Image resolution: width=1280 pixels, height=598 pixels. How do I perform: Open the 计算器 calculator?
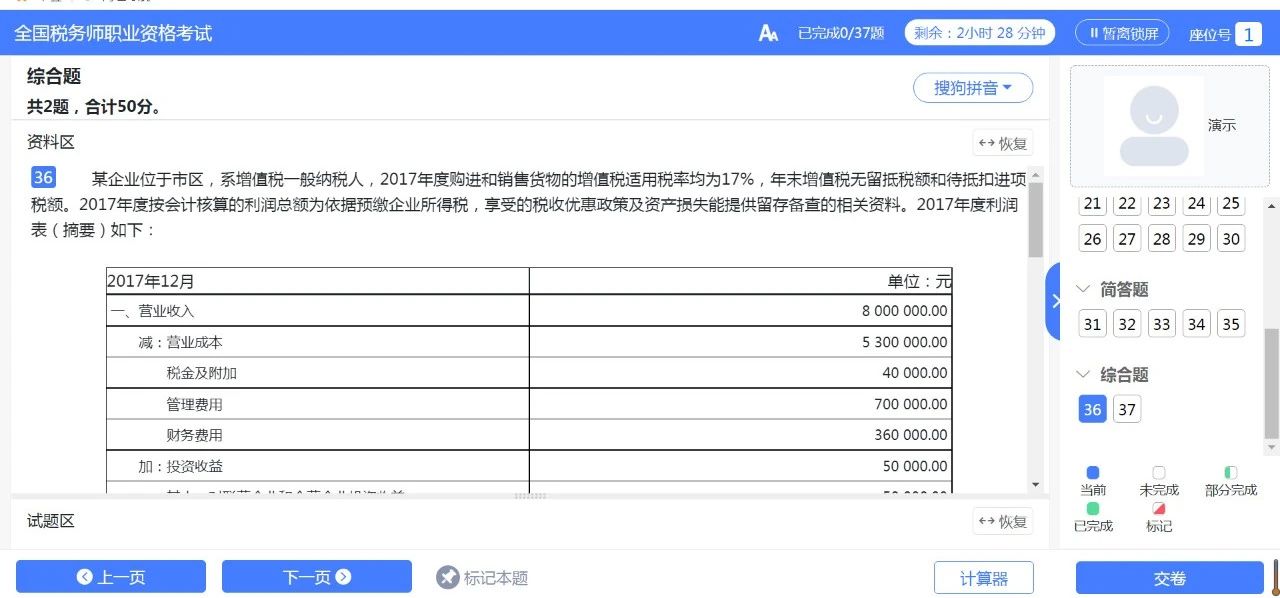pyautogui.click(x=984, y=577)
